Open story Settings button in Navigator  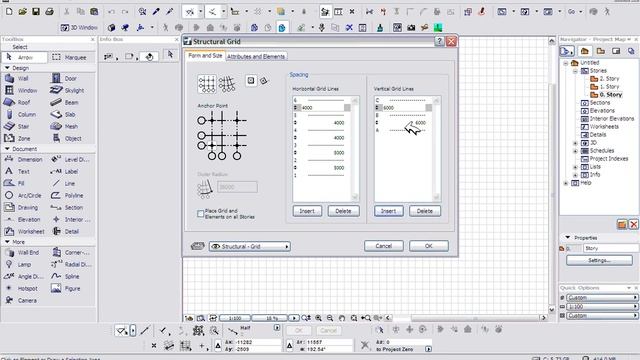599,260
